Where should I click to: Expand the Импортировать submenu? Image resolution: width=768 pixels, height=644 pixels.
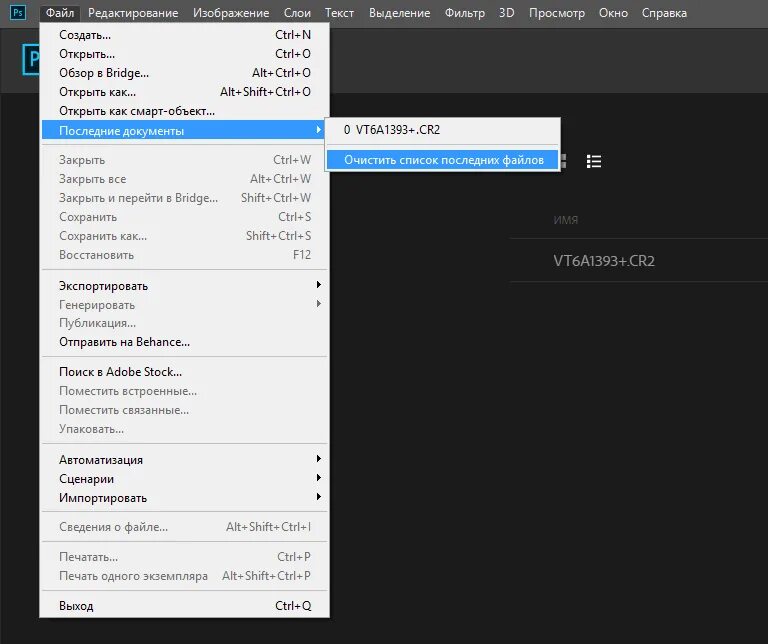click(185, 498)
